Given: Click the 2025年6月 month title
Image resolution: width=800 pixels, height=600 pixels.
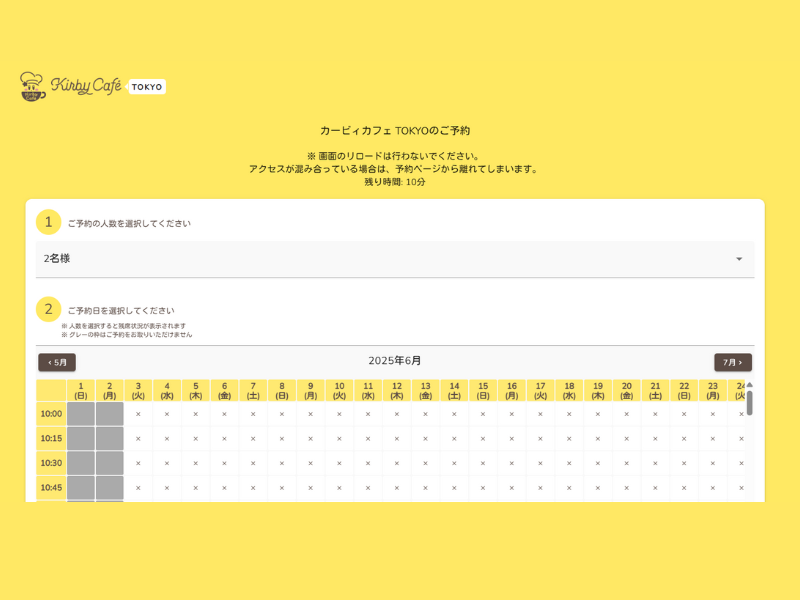Looking at the screenshot, I should 395,361.
